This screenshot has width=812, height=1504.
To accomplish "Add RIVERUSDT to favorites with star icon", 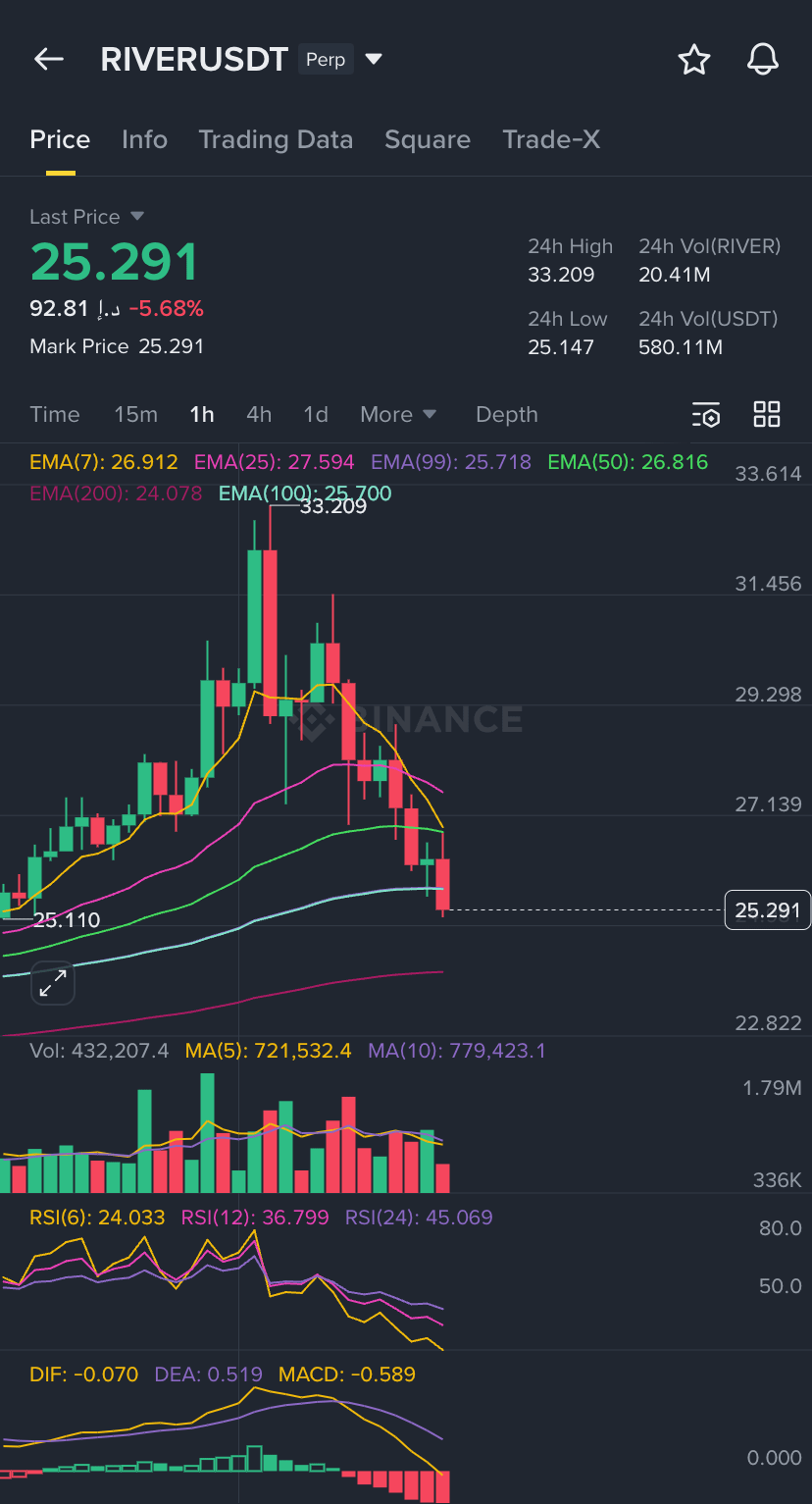I will tap(694, 60).
